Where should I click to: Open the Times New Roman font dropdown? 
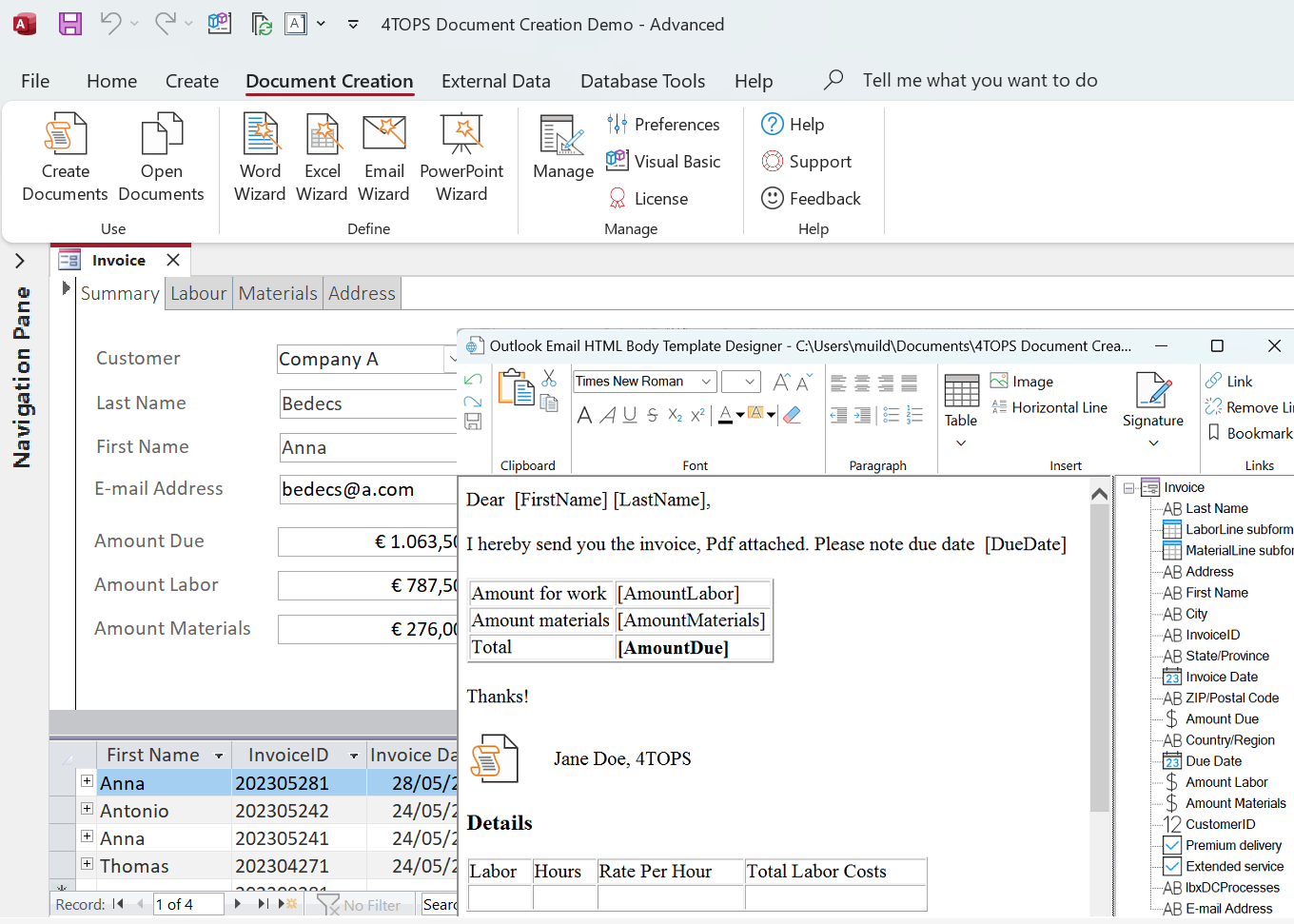click(706, 382)
